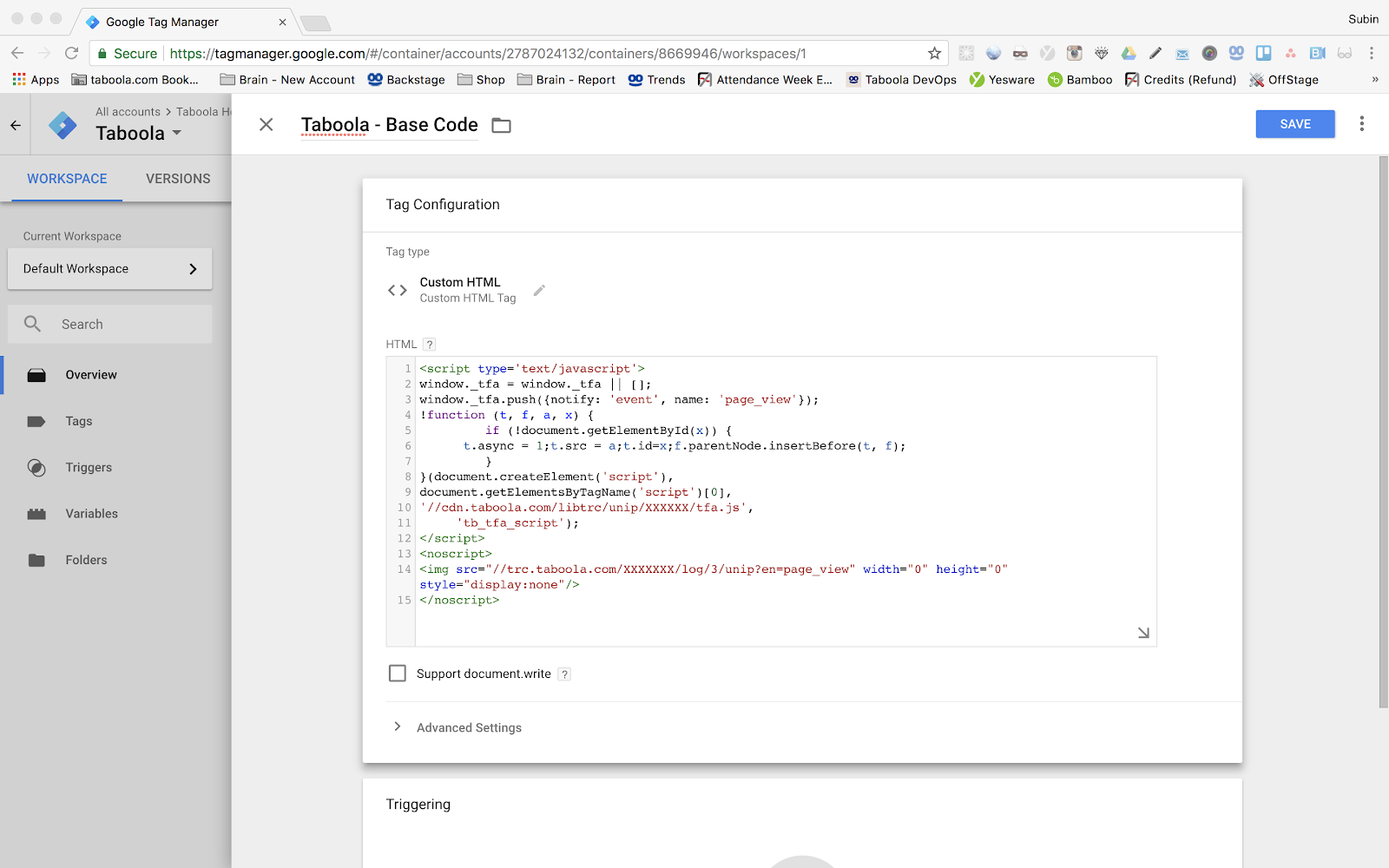Click the Triggers icon in the sidebar

pyautogui.click(x=36, y=468)
